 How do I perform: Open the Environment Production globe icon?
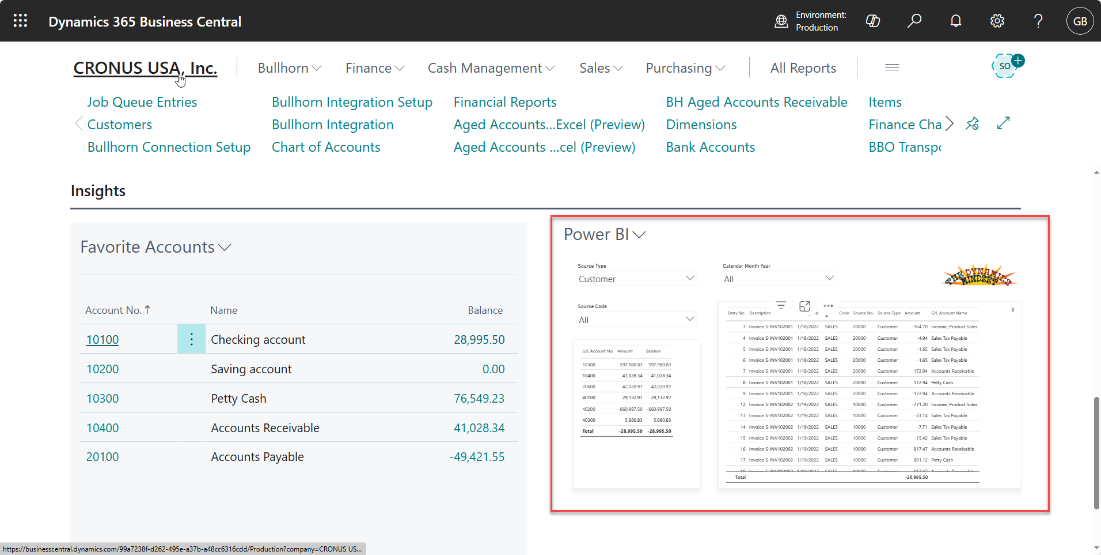[x=781, y=21]
